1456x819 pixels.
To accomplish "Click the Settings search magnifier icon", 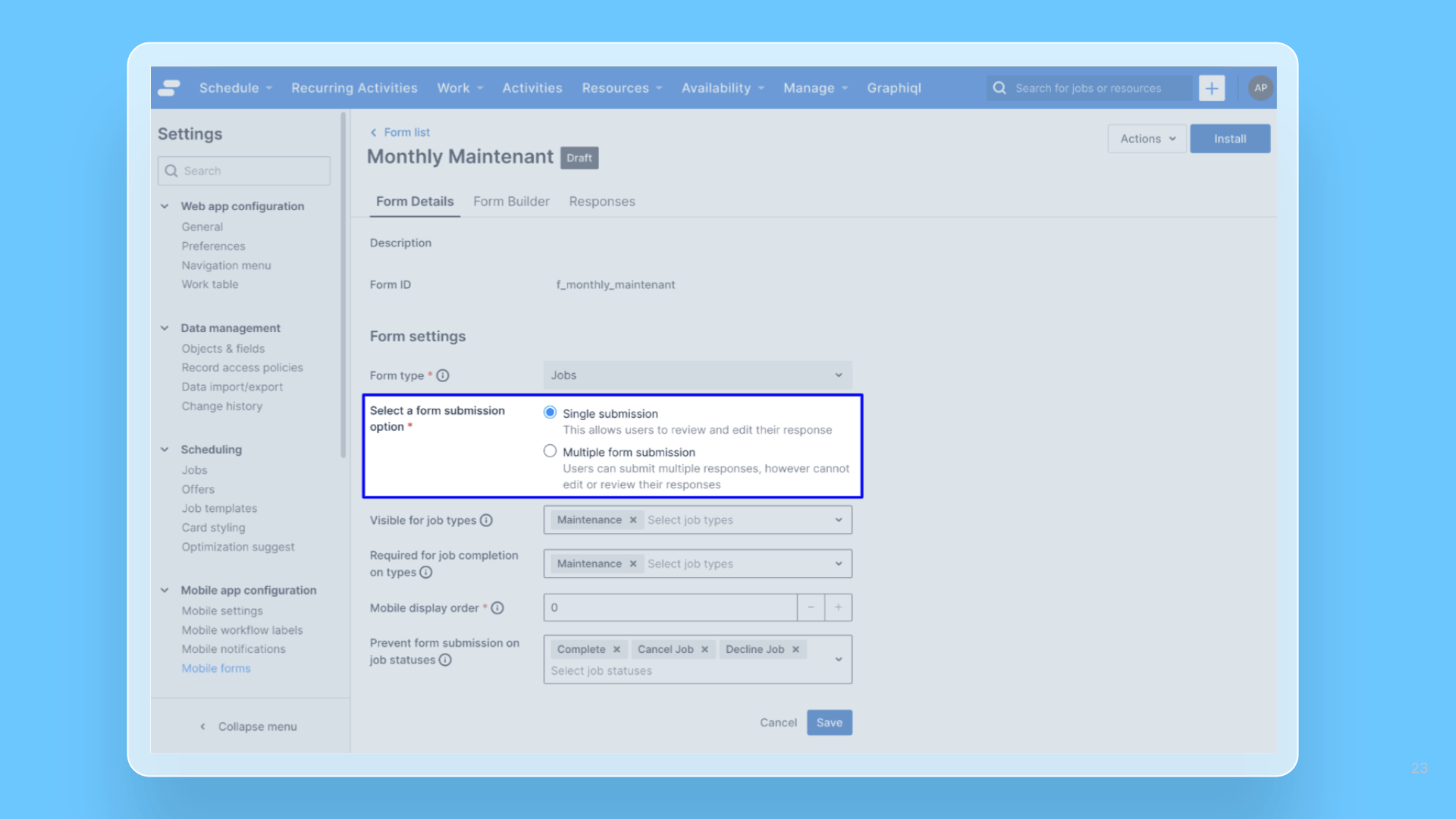I will pyautogui.click(x=171, y=171).
